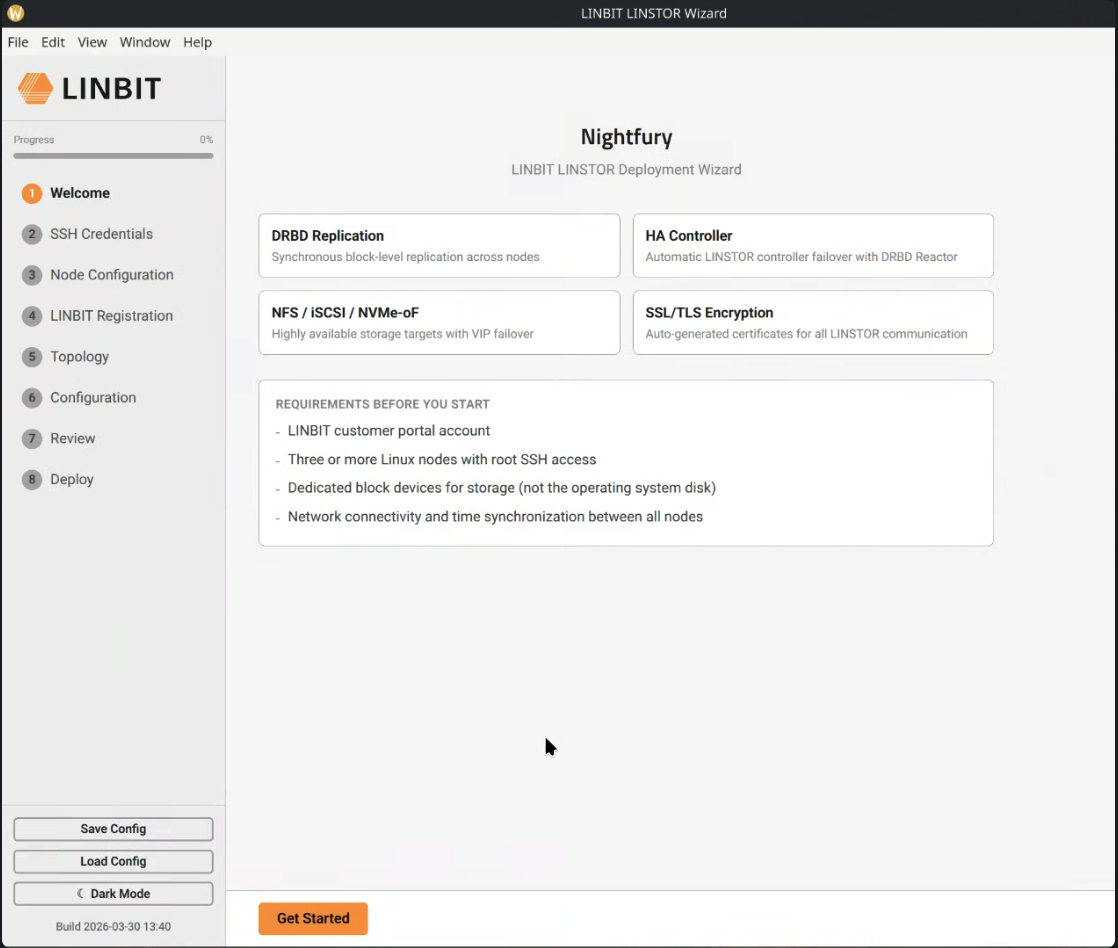This screenshot has height=948, width=1118.
Task: Go to SSH Credentials step
Action: pyautogui.click(x=101, y=234)
